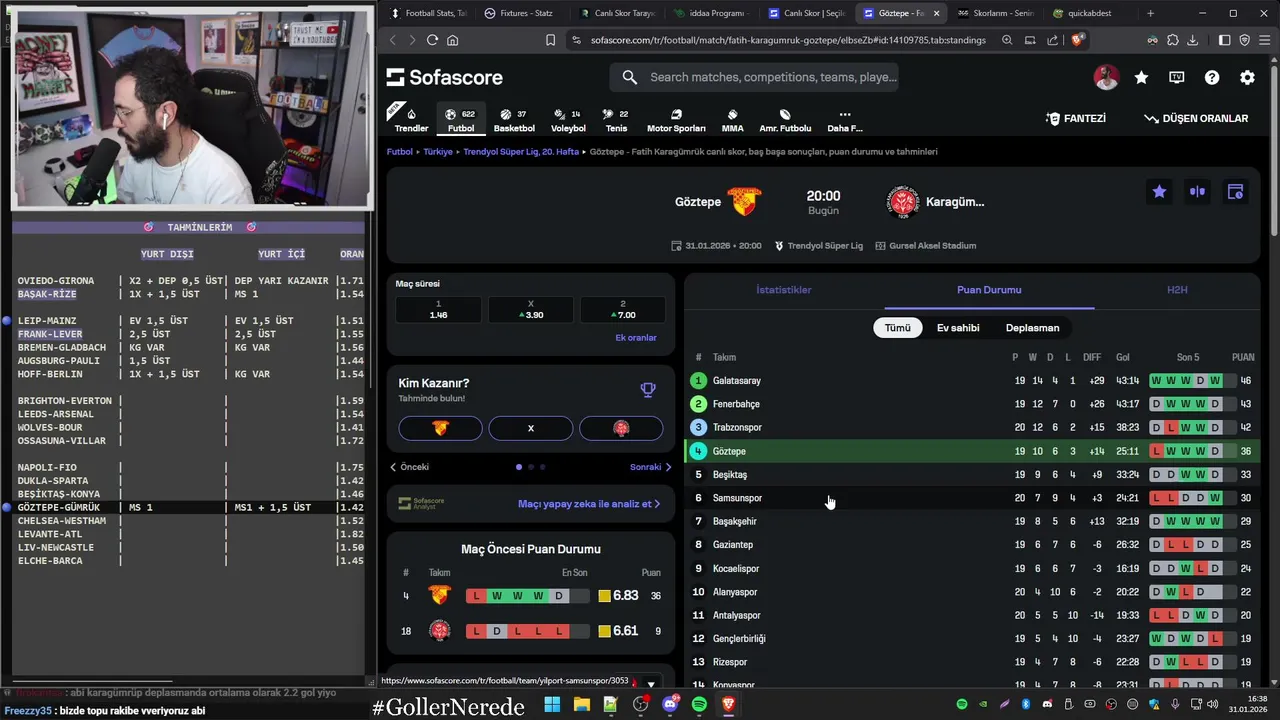Open the Sofascore home logo
Screen dimensions: 1280x720
445,77
